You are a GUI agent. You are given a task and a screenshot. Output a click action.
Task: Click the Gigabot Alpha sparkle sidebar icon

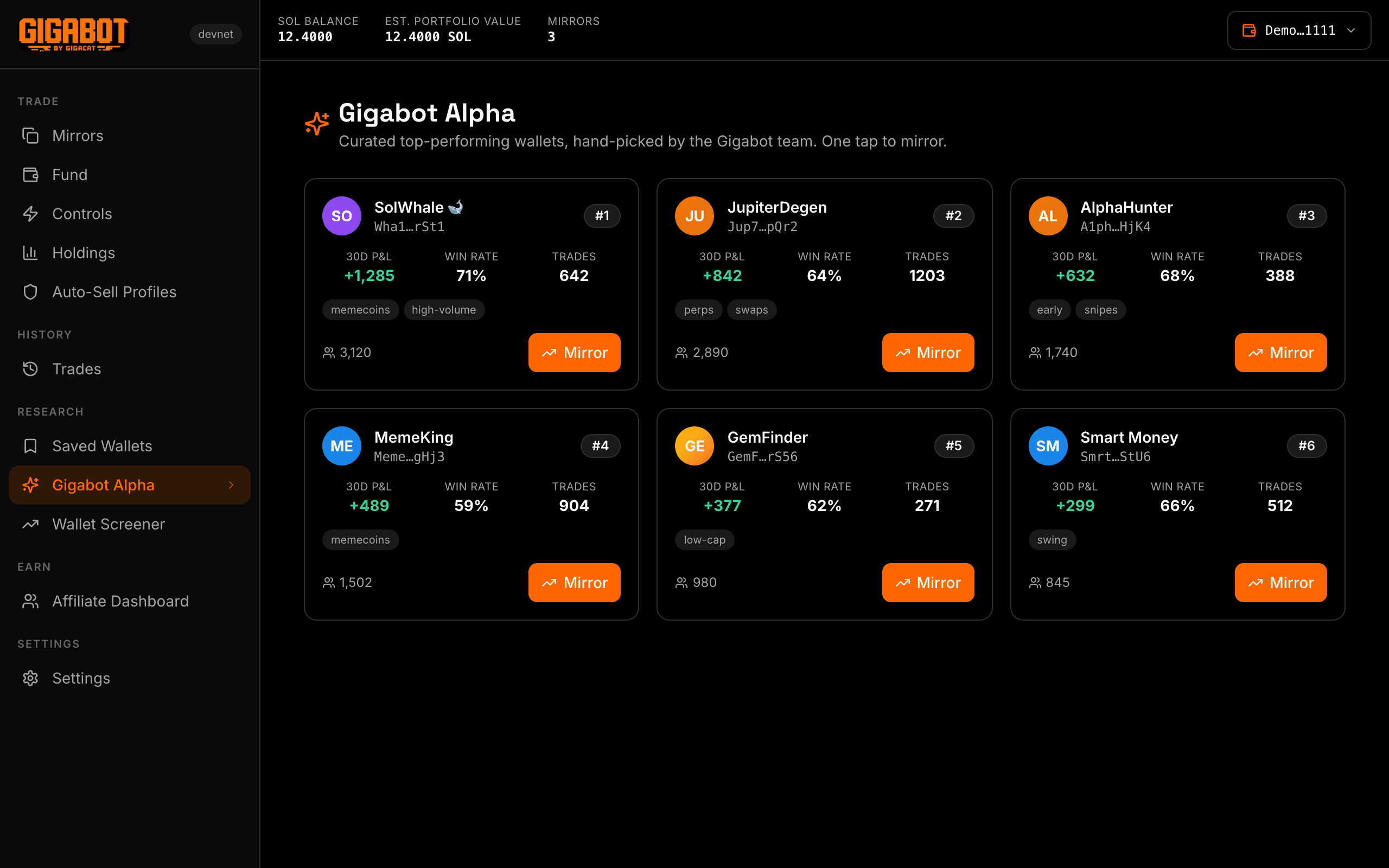point(30,485)
